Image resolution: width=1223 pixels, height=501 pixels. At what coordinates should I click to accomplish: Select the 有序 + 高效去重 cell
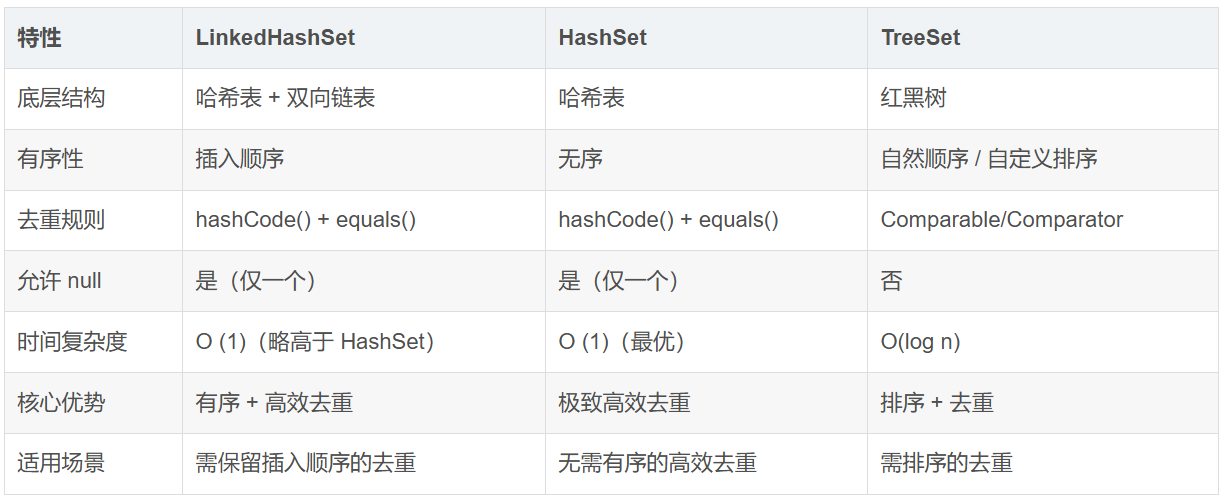(x=274, y=403)
